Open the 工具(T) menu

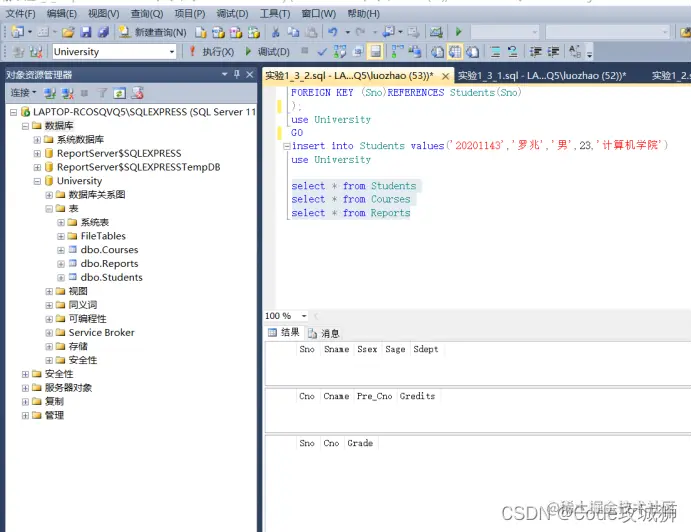275,14
